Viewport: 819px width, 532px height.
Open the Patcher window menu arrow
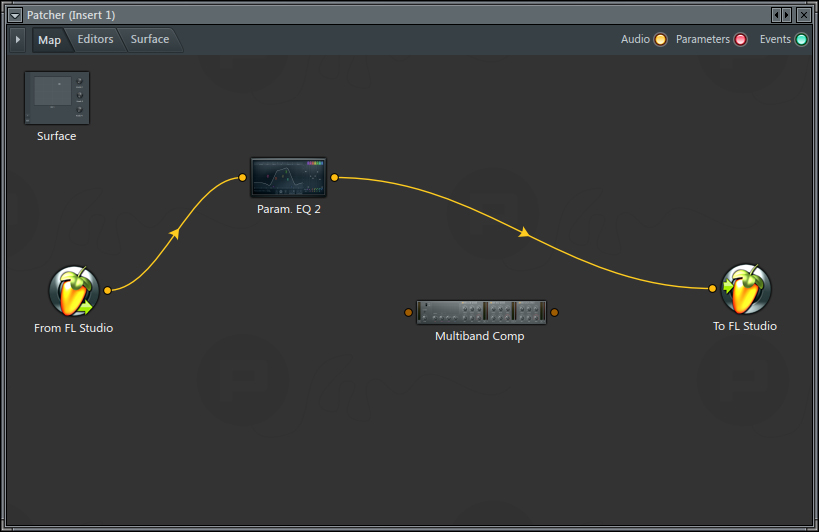[15, 15]
